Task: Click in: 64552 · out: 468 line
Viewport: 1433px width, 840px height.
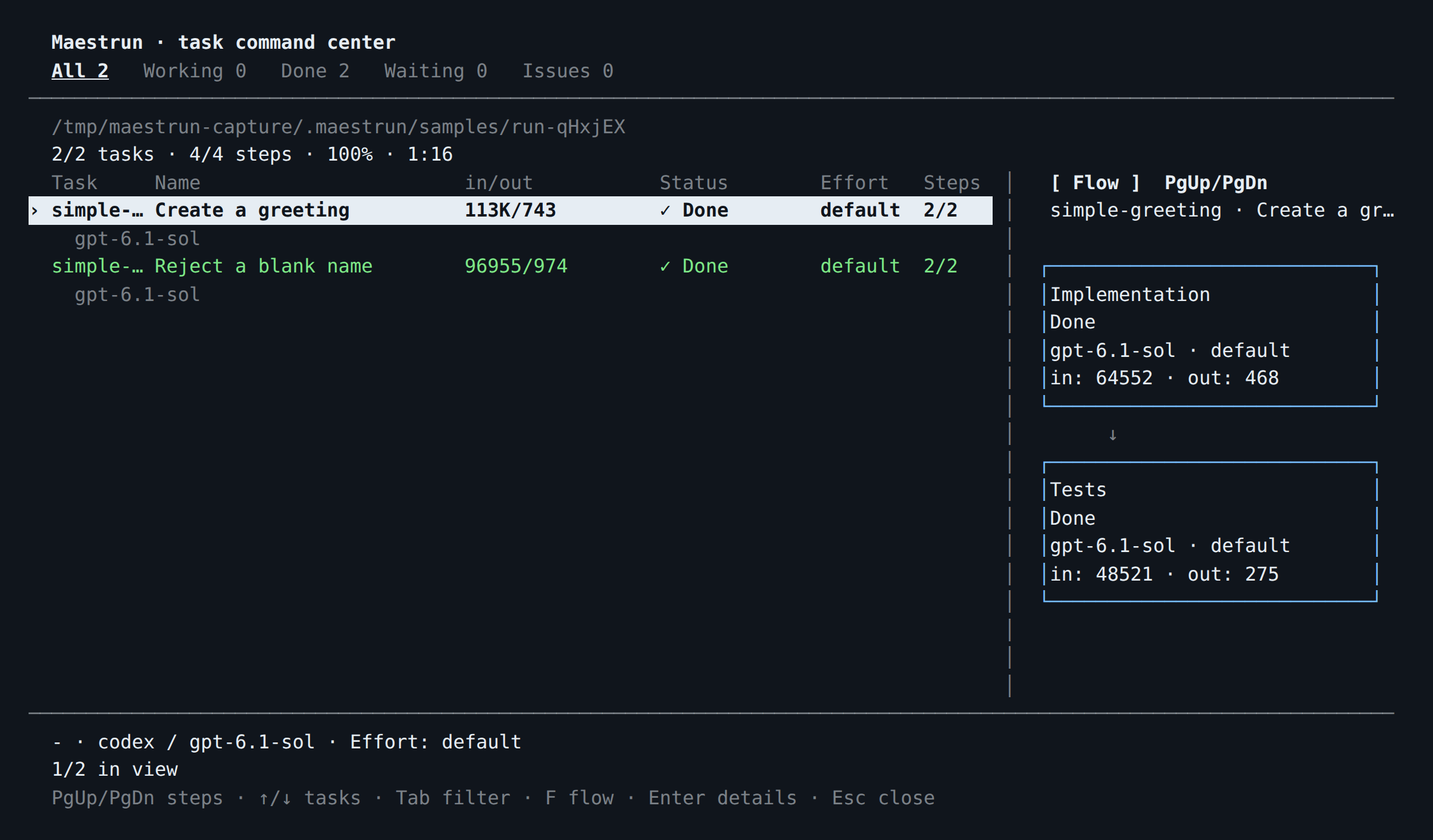Action: [x=1164, y=378]
